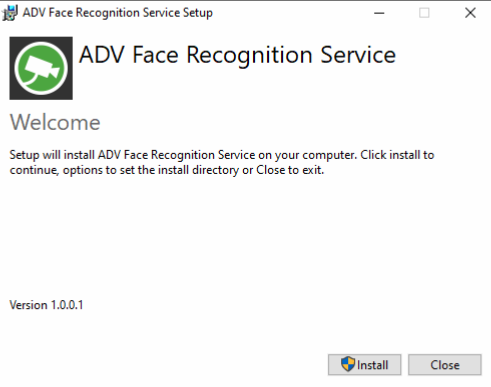Screen dimensions: 491x387
Task: Close the window using the X
Action: pyautogui.click(x=470, y=13)
